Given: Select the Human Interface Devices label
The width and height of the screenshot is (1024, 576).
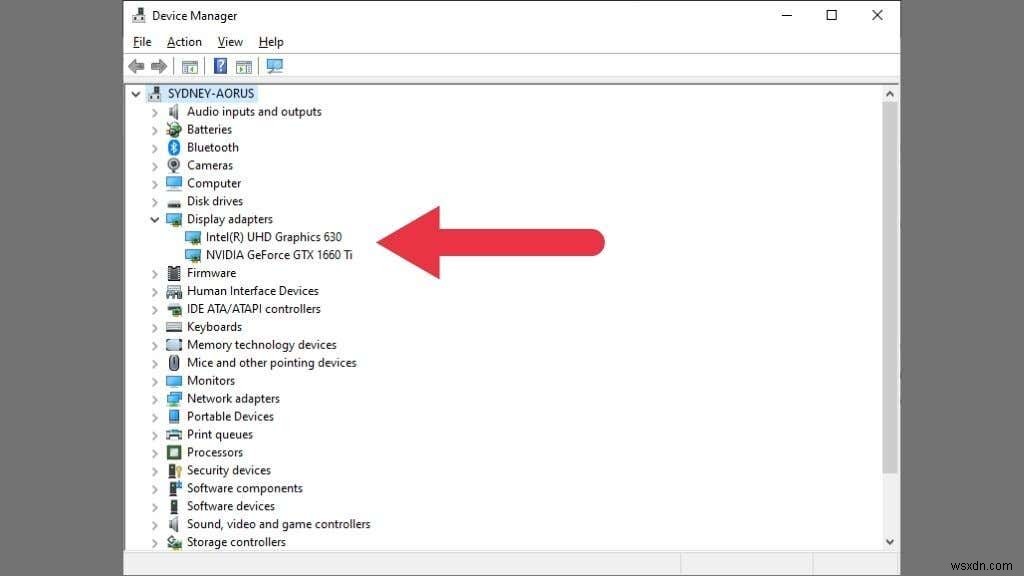Looking at the screenshot, I should pos(253,291).
